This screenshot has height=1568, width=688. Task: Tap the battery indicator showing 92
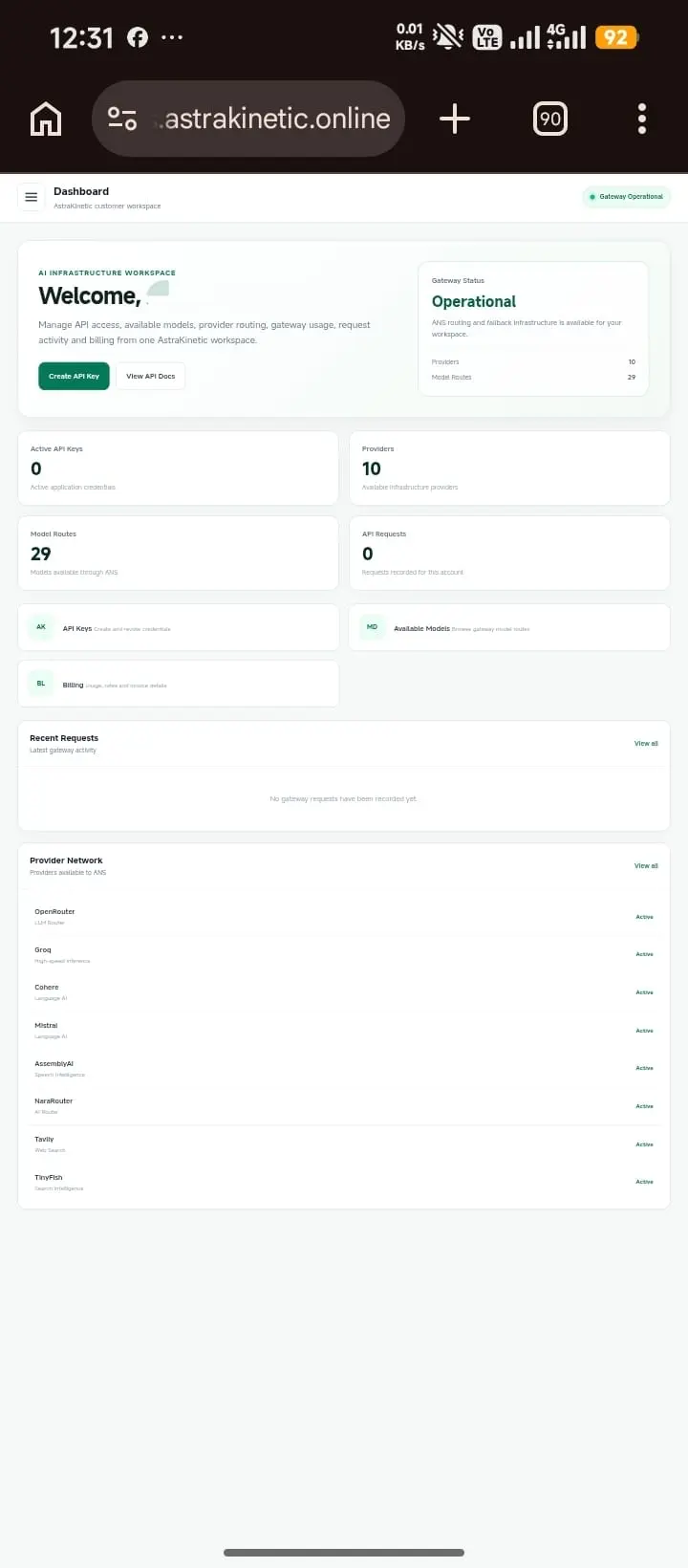click(616, 37)
